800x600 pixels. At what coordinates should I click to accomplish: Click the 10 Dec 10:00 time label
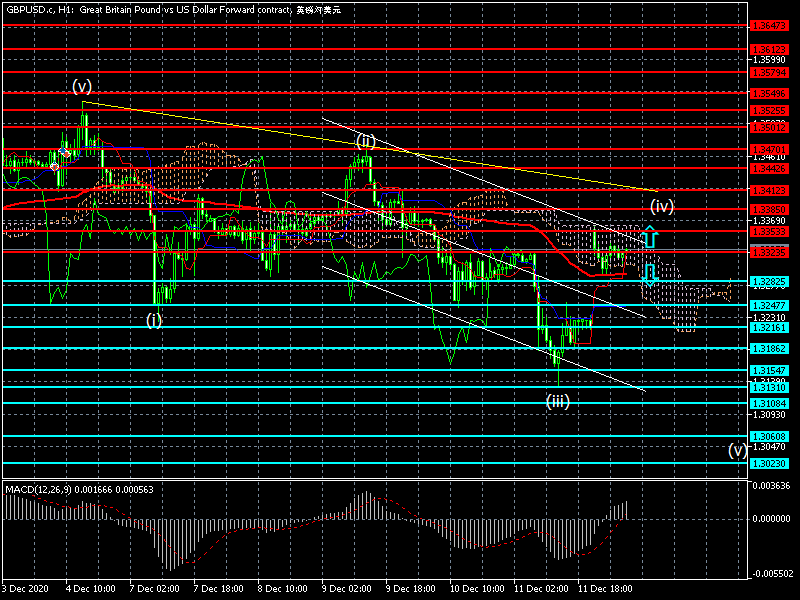point(478,588)
